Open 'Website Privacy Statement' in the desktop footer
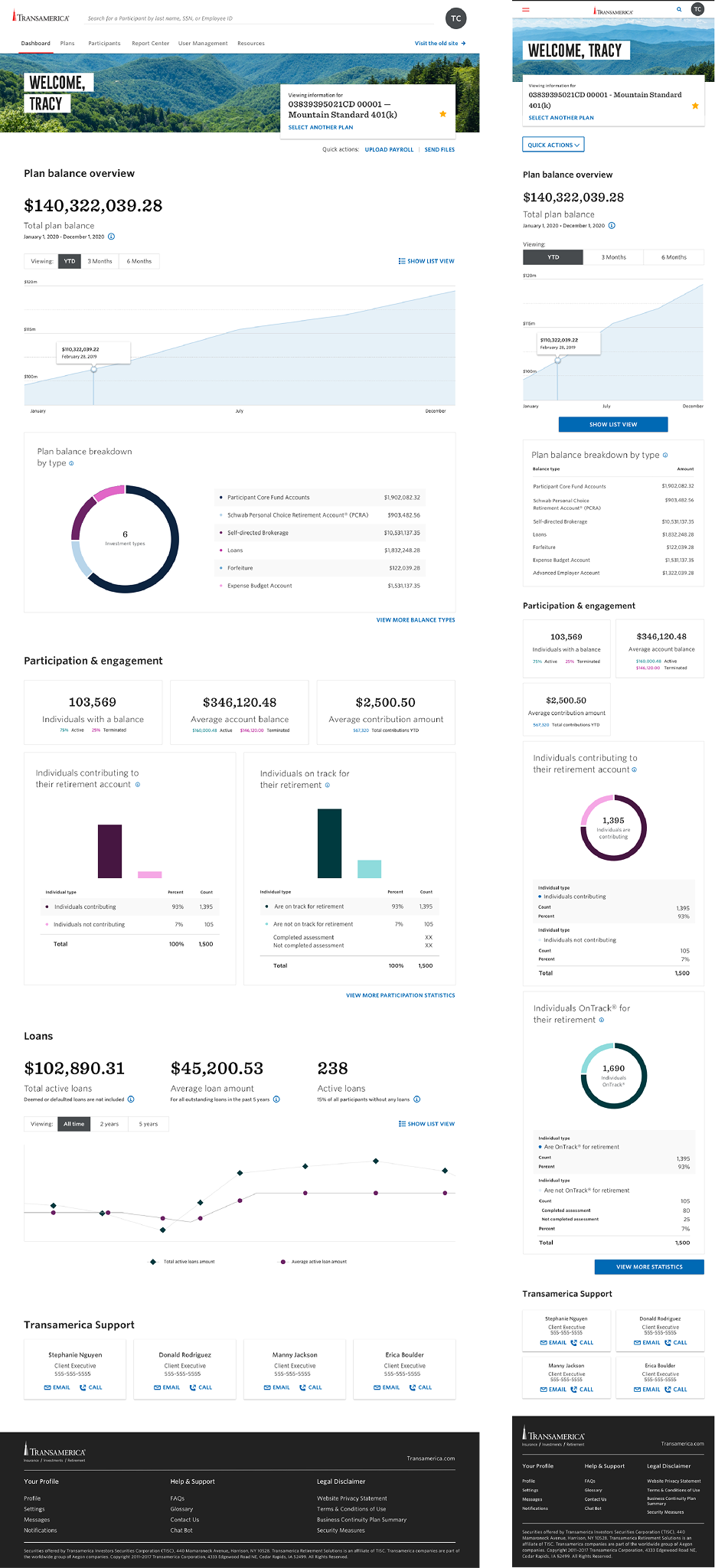Screen dimensions: 715x1568 click(352, 1498)
